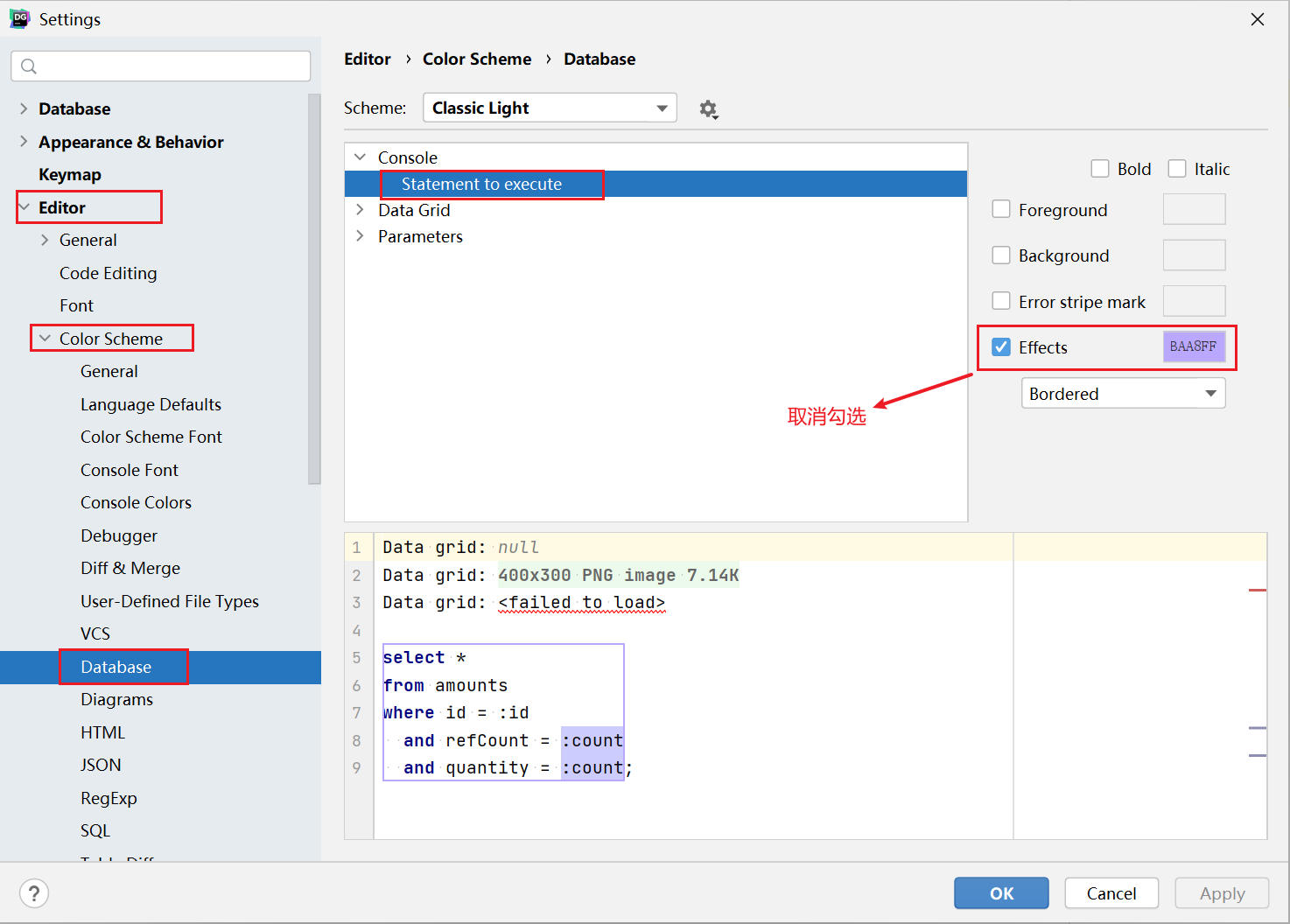Uncheck the Effects checkbox
Image resolution: width=1290 pixels, height=924 pixels.
(x=1001, y=347)
